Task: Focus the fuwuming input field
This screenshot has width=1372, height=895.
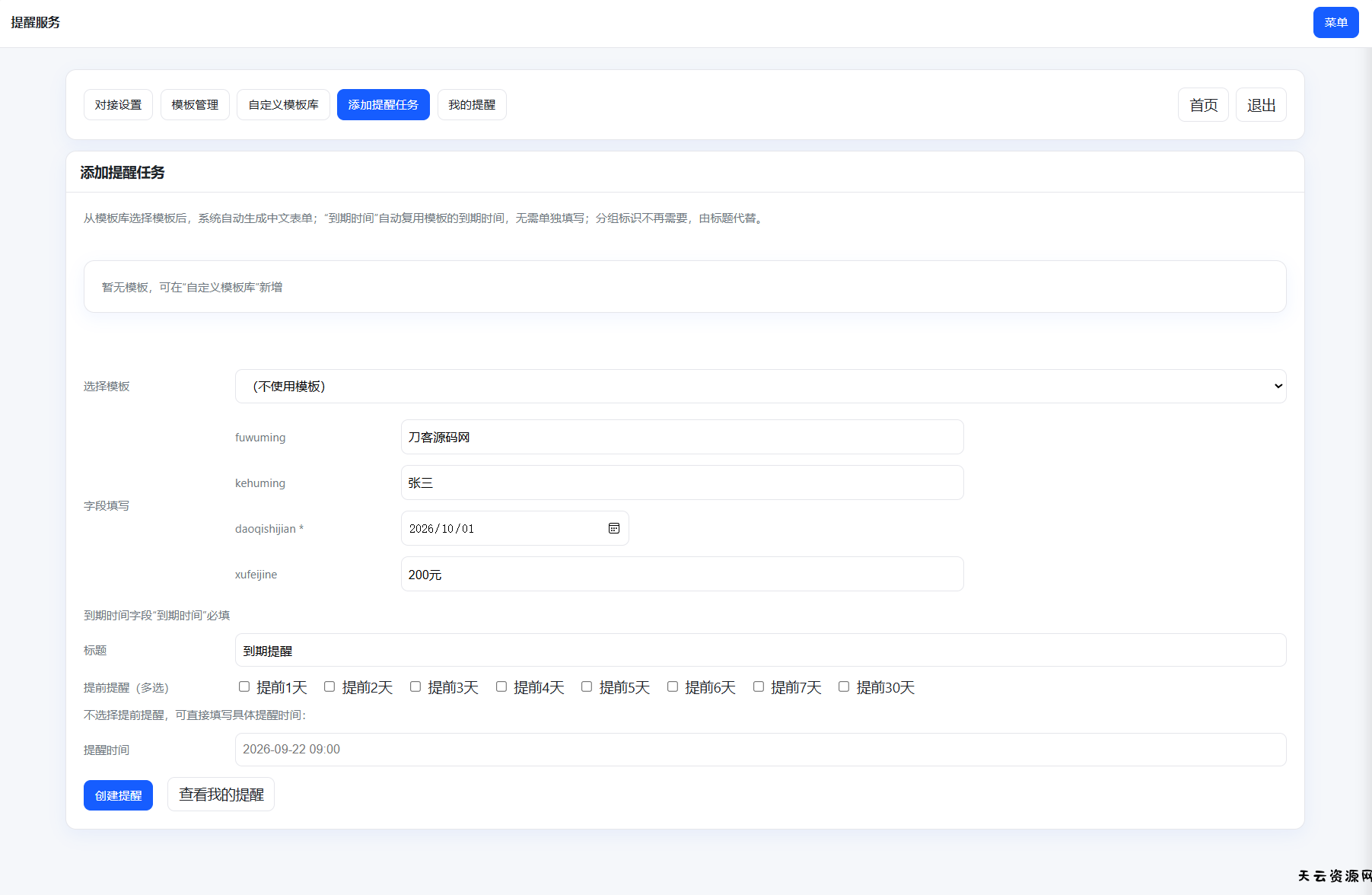Action: (x=682, y=437)
